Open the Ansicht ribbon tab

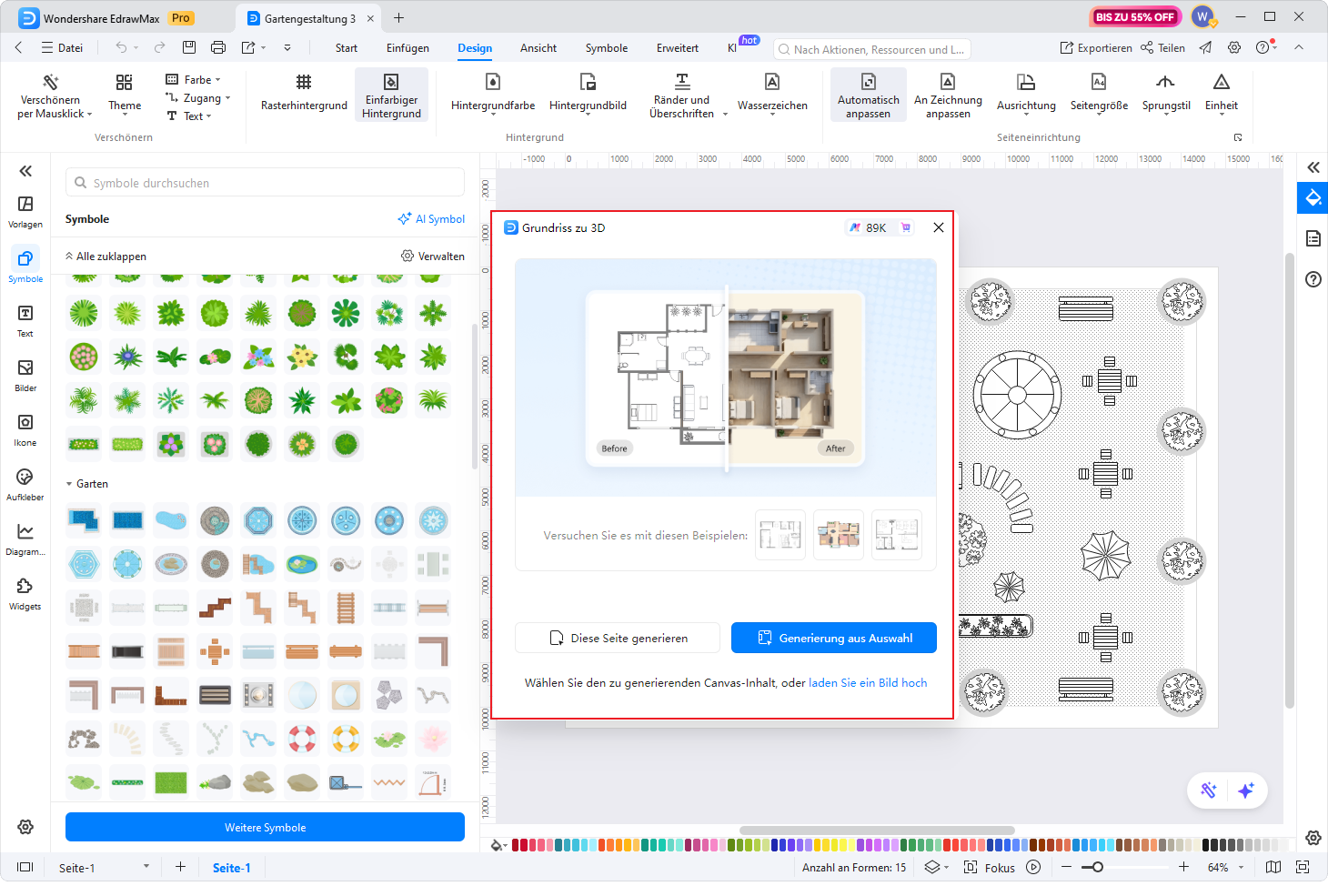coord(538,48)
